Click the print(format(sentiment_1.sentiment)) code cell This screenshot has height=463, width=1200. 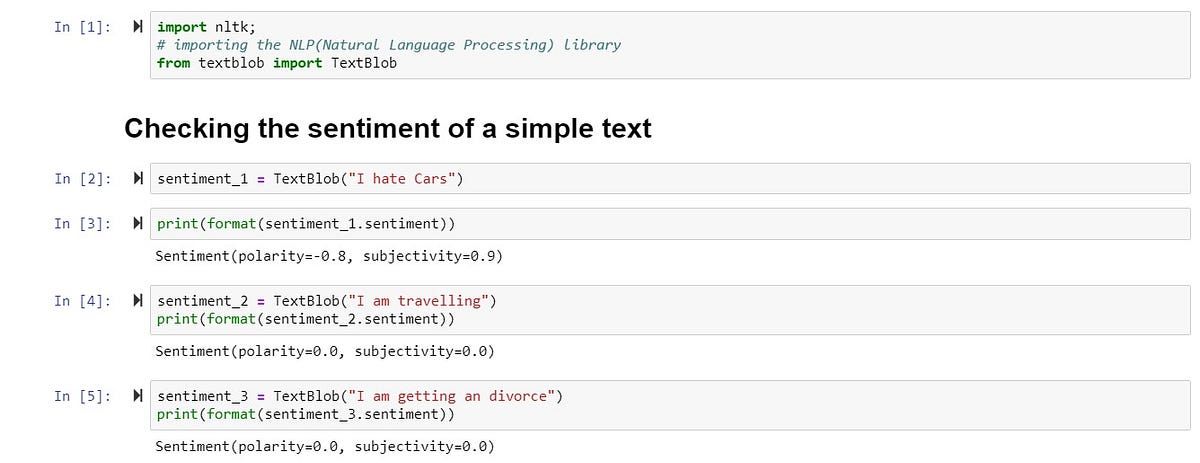670,223
